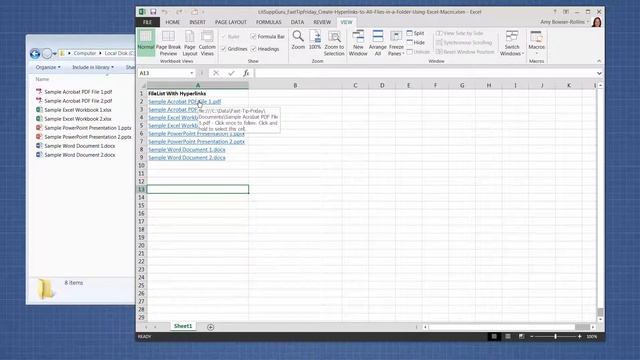Switch to the FORMULAS tab
This screenshot has width=640, height=360.
(269, 22)
